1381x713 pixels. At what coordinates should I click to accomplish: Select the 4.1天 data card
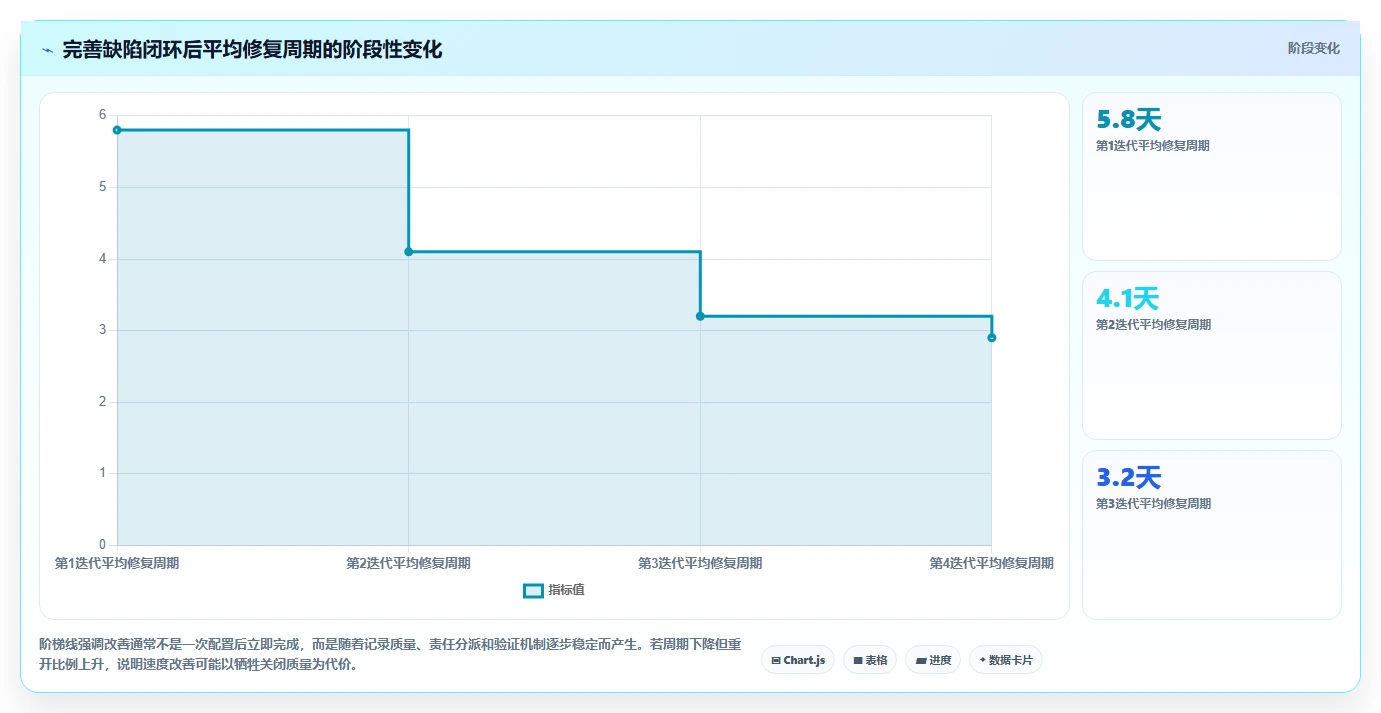tap(1212, 356)
